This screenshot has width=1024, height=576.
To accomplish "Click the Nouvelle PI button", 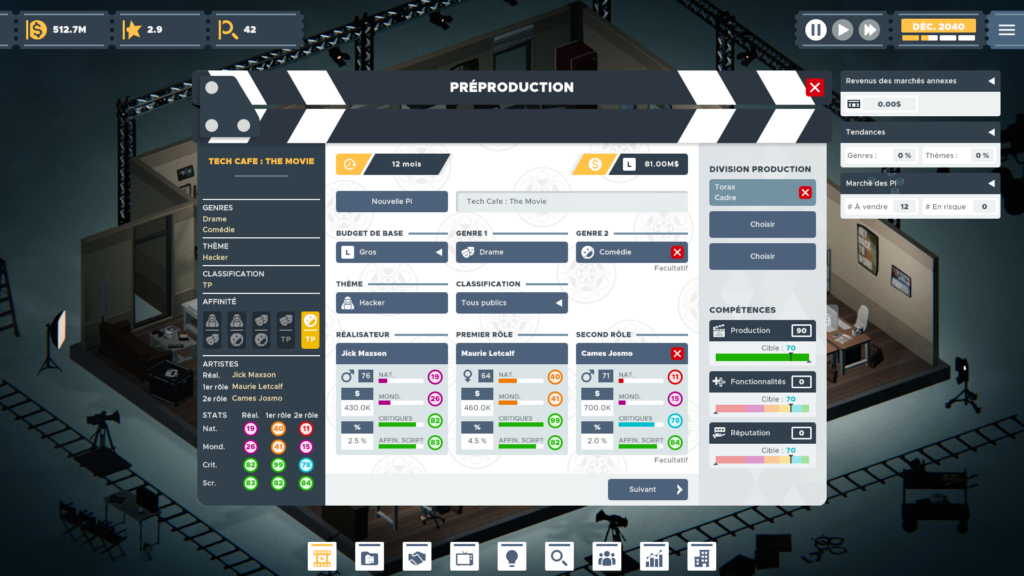I will (x=391, y=201).
